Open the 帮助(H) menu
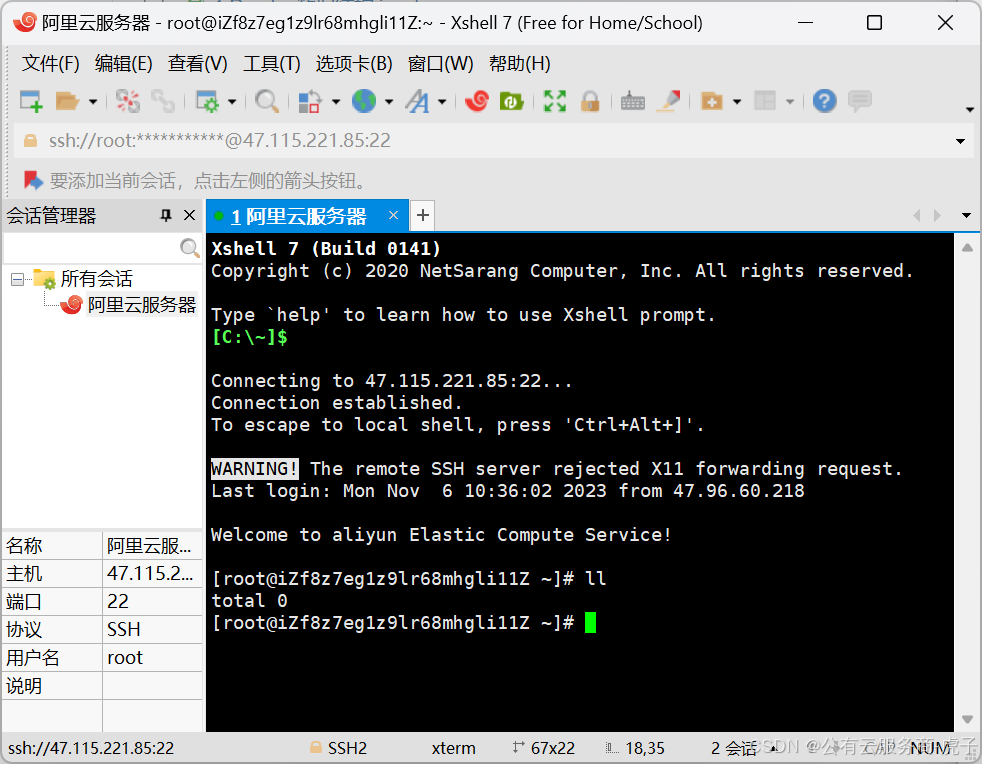Screen dimensions: 982x764 pyautogui.click(x=519, y=63)
